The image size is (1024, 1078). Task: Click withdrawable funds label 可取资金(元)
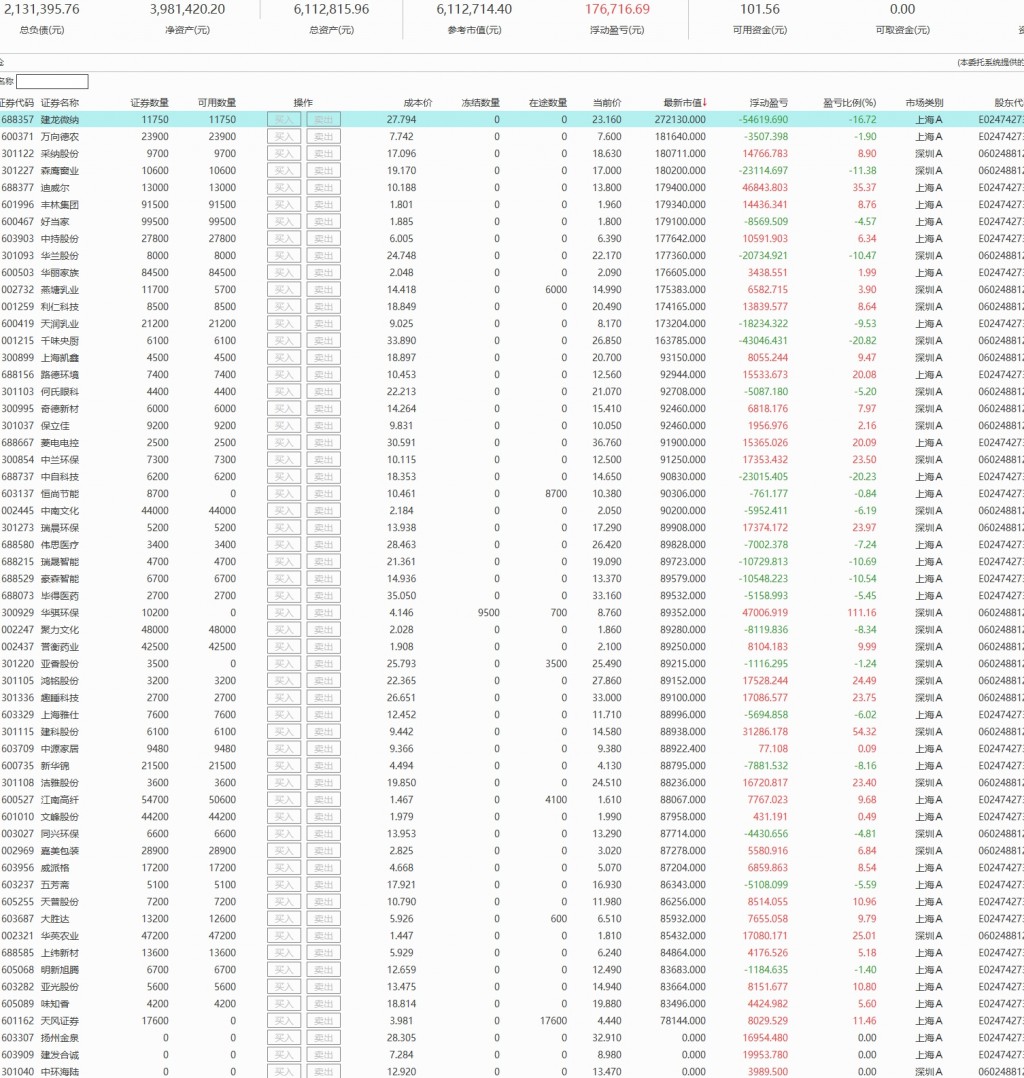902,30
